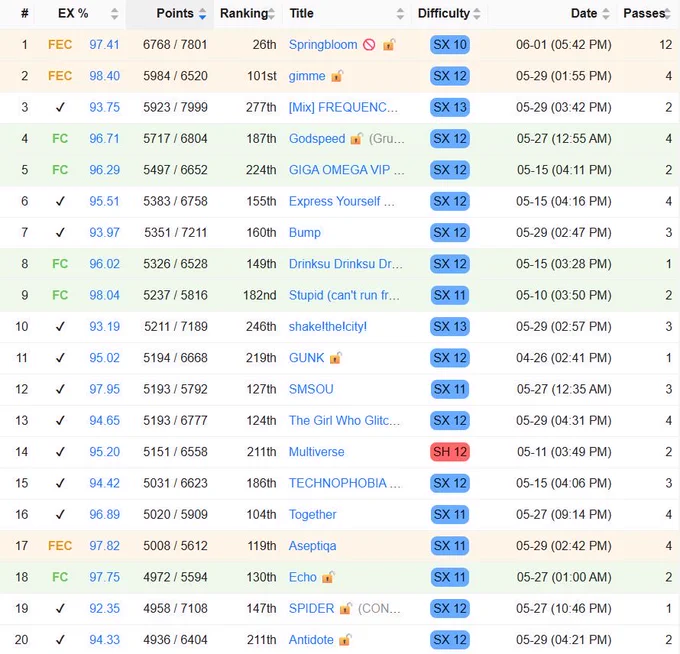Click the unlock icon next to Echo
The image size is (680, 654).
(x=328, y=577)
